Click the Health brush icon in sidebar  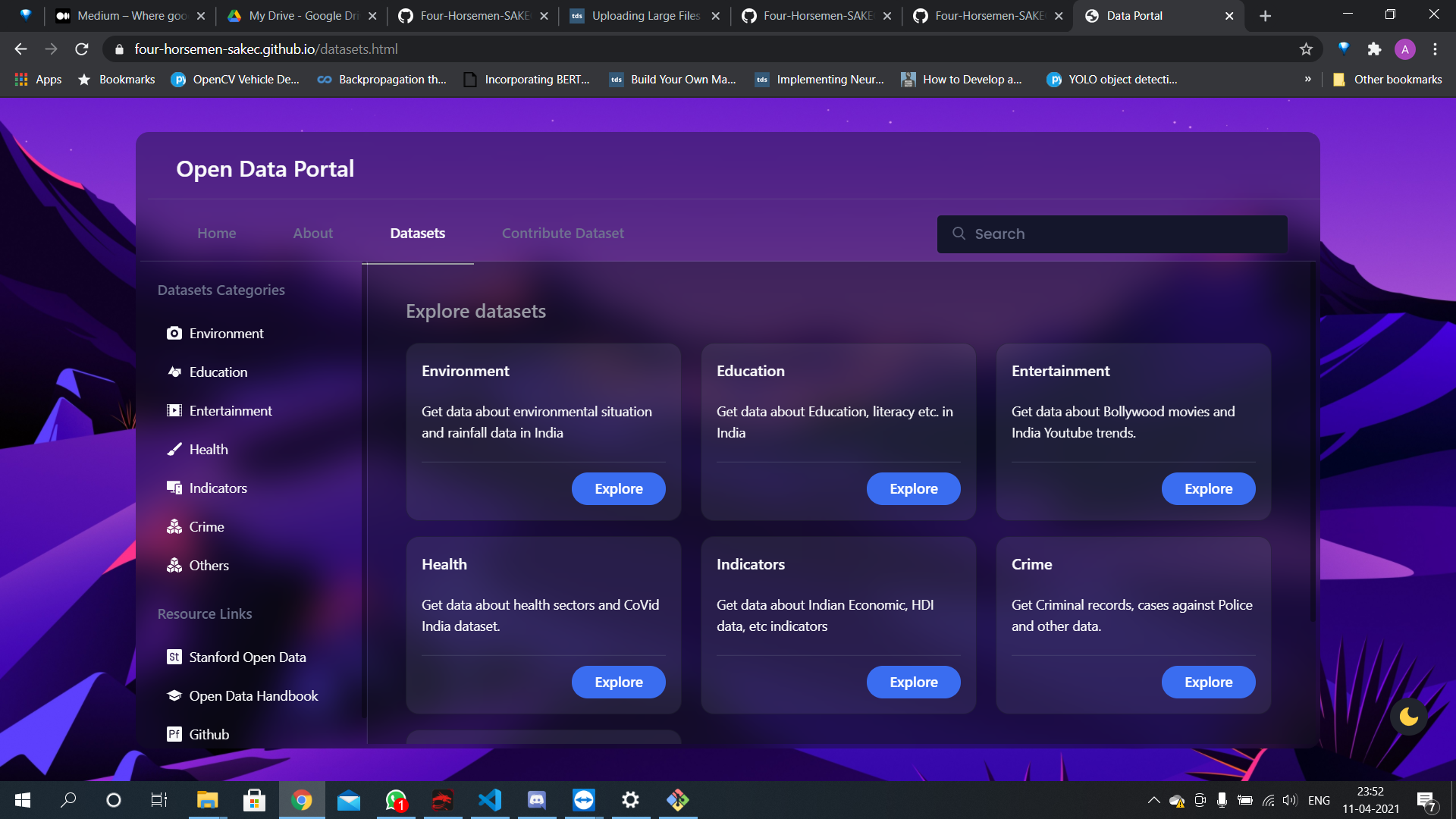174,450
